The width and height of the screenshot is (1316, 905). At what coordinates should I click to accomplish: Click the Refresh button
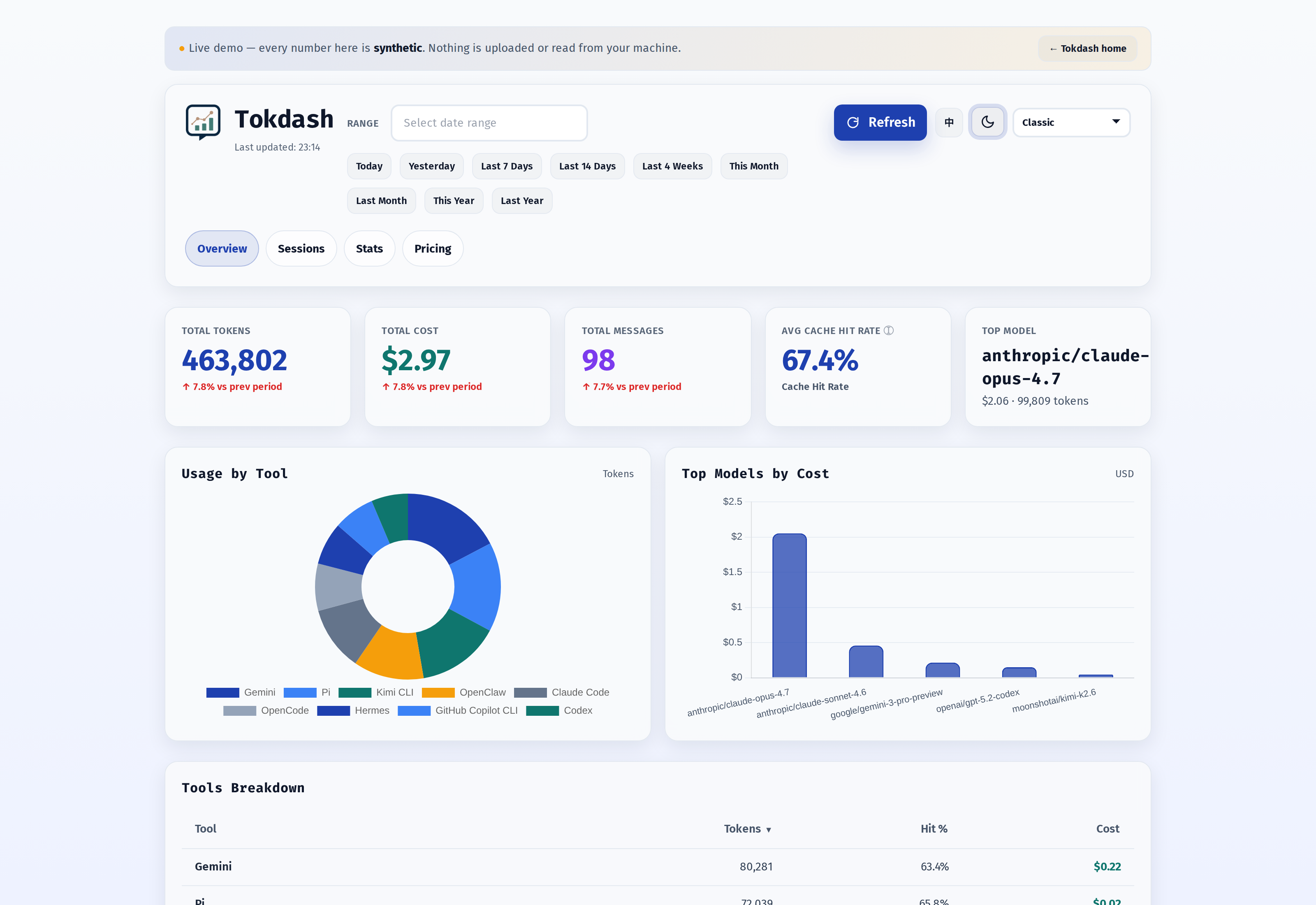(880, 123)
